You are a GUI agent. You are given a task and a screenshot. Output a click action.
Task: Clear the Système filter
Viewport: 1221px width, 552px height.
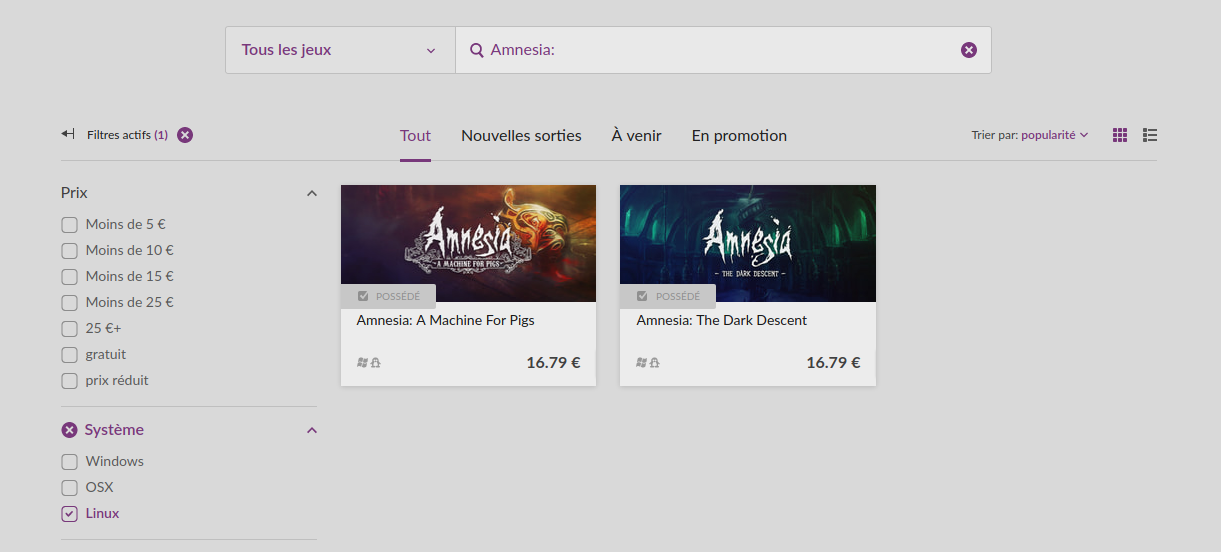pos(69,430)
